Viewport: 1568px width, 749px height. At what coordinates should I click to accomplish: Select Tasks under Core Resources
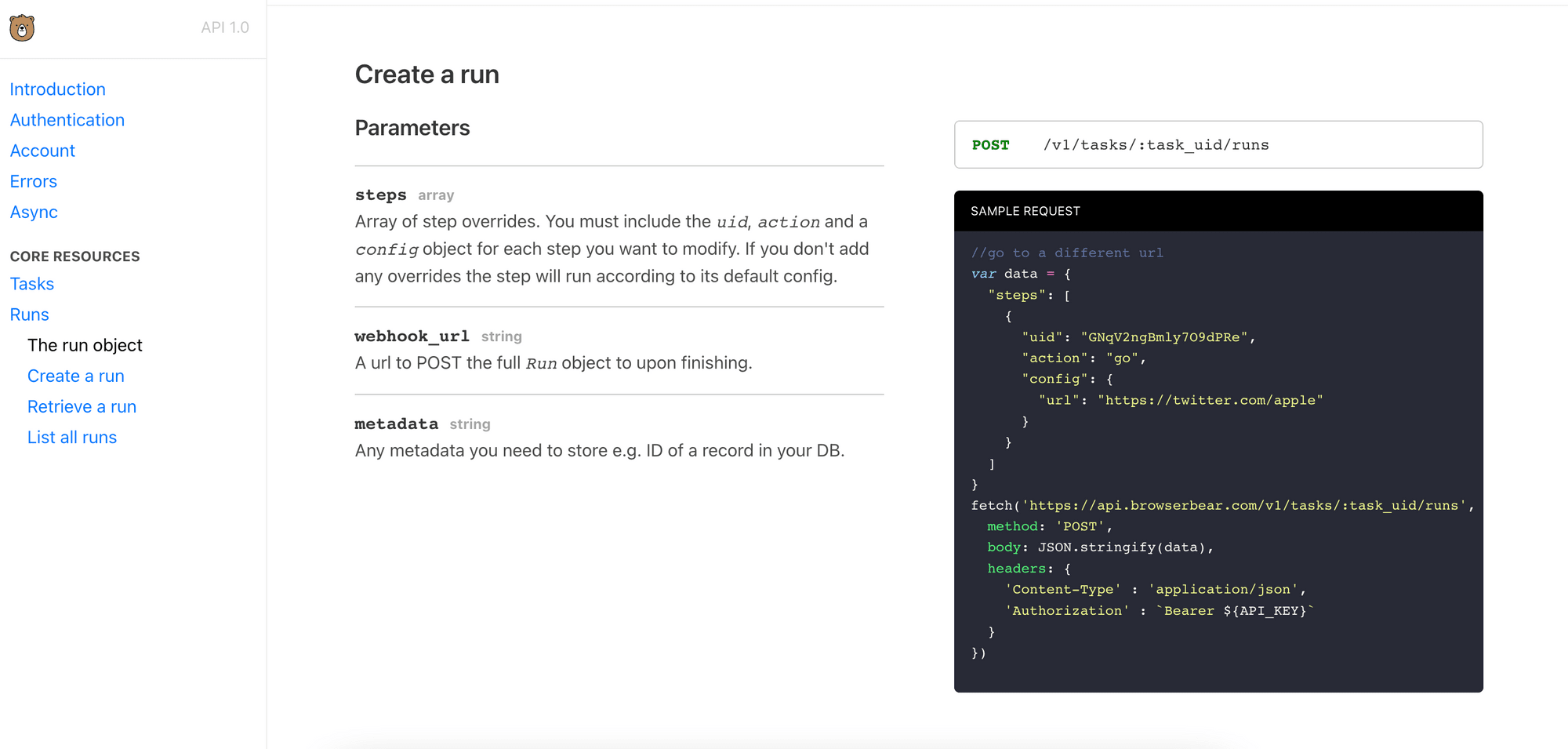tap(32, 284)
